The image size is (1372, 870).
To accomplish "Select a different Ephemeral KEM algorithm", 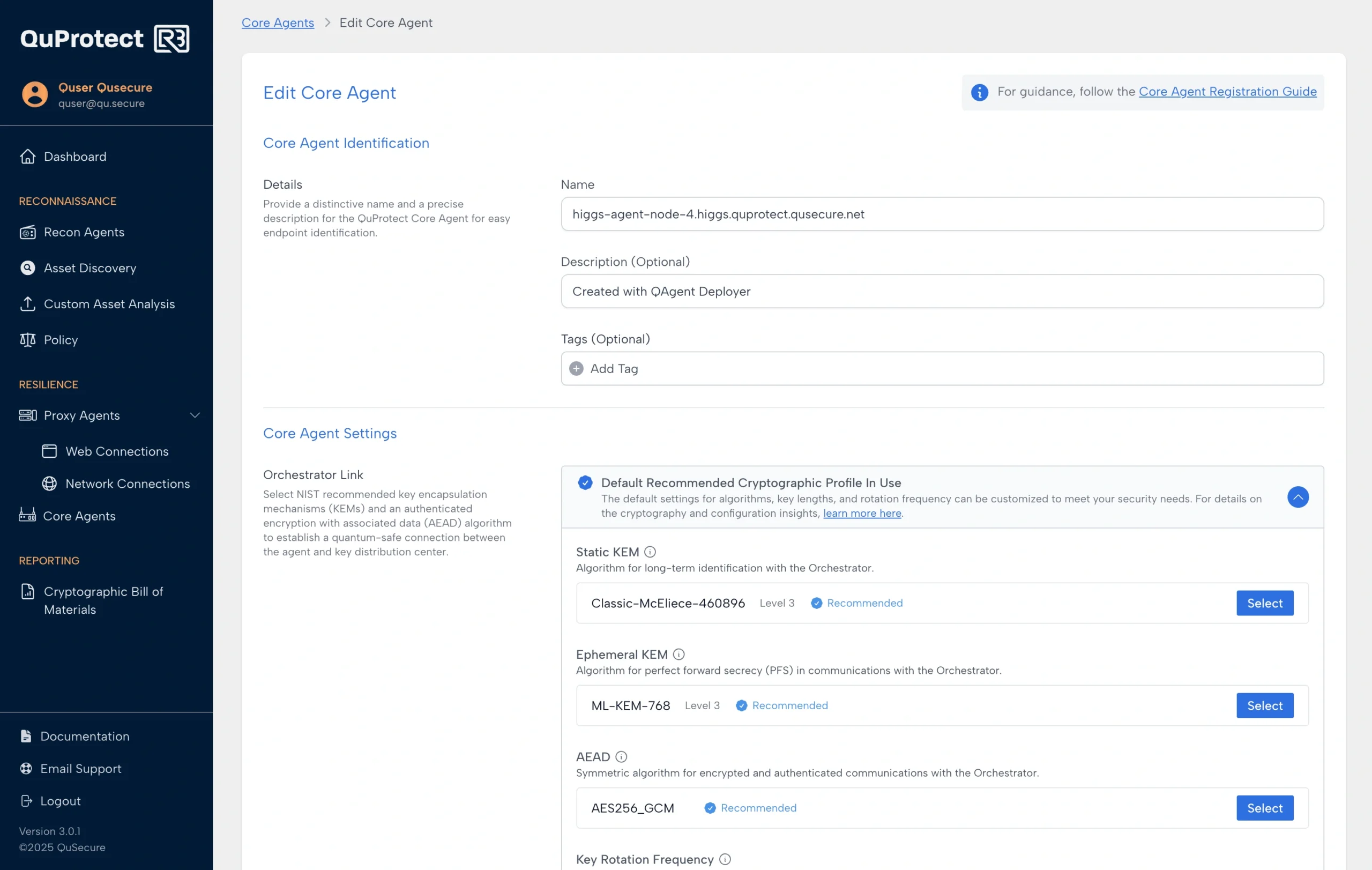I will pos(1264,705).
